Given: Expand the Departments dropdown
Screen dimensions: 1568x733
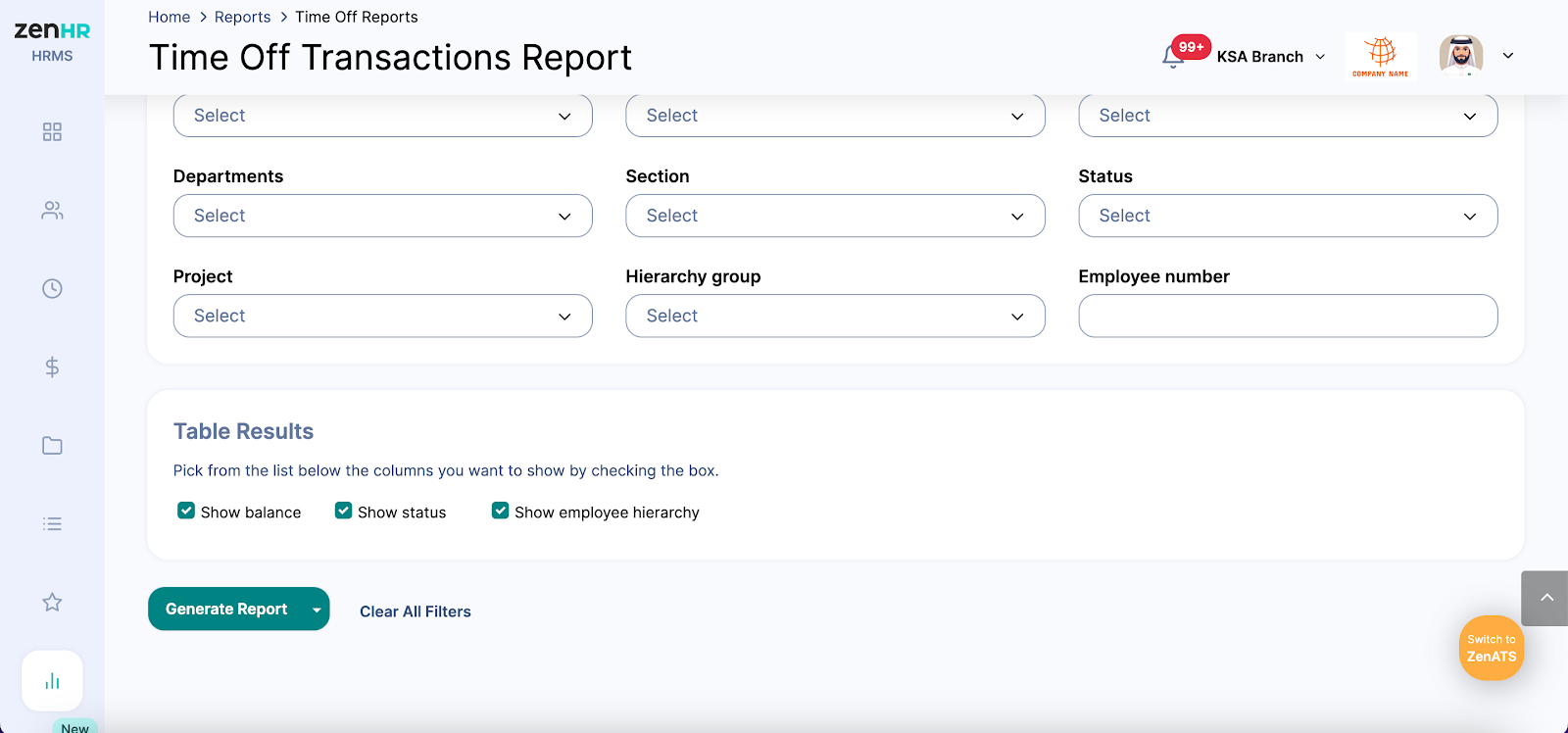Looking at the screenshot, I should (x=382, y=216).
